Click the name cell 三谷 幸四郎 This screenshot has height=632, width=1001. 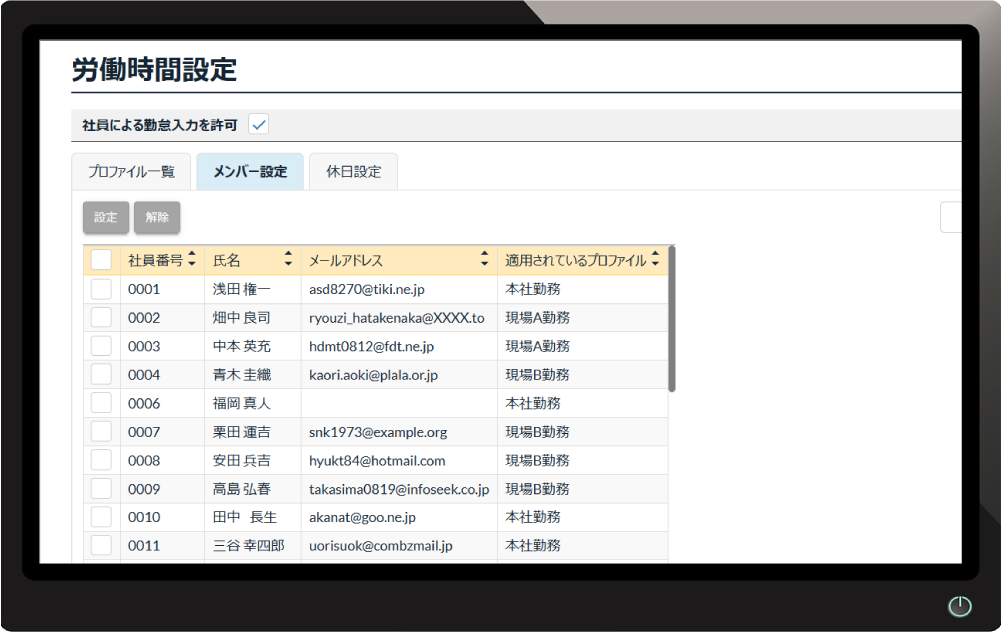pos(249,546)
